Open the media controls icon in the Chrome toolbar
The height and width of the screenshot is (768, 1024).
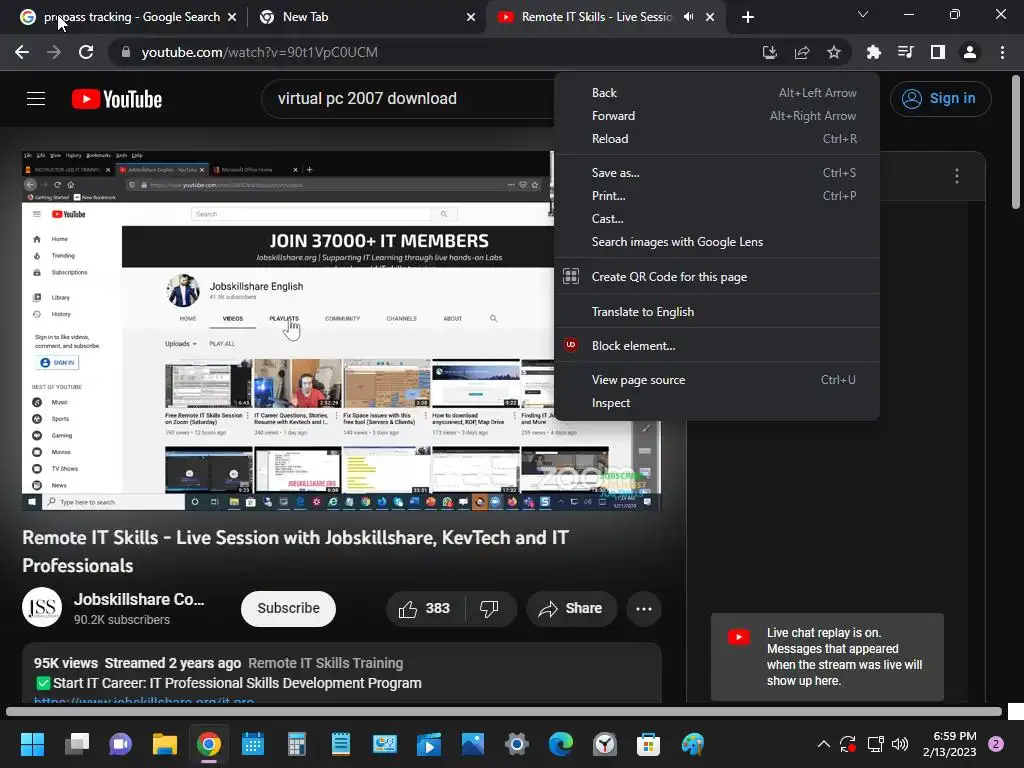point(905,52)
